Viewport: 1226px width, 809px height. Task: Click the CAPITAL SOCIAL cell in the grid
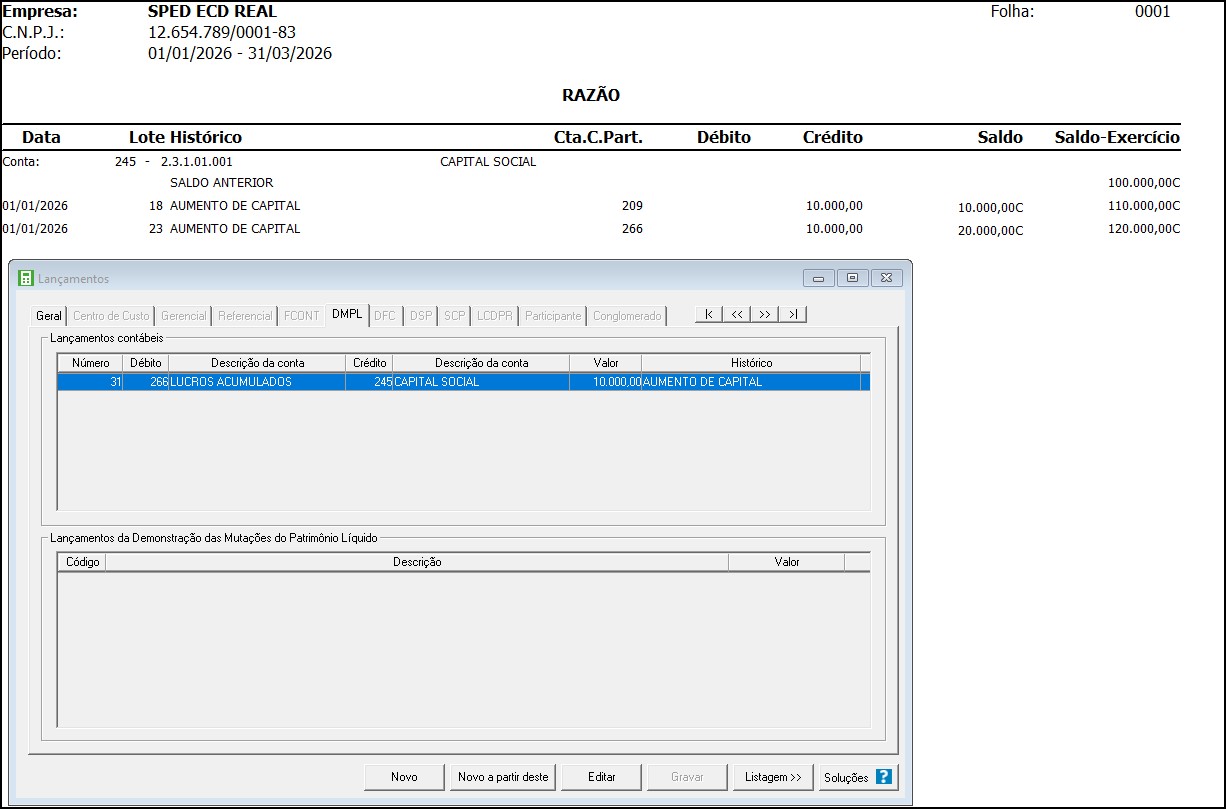tap(481, 382)
